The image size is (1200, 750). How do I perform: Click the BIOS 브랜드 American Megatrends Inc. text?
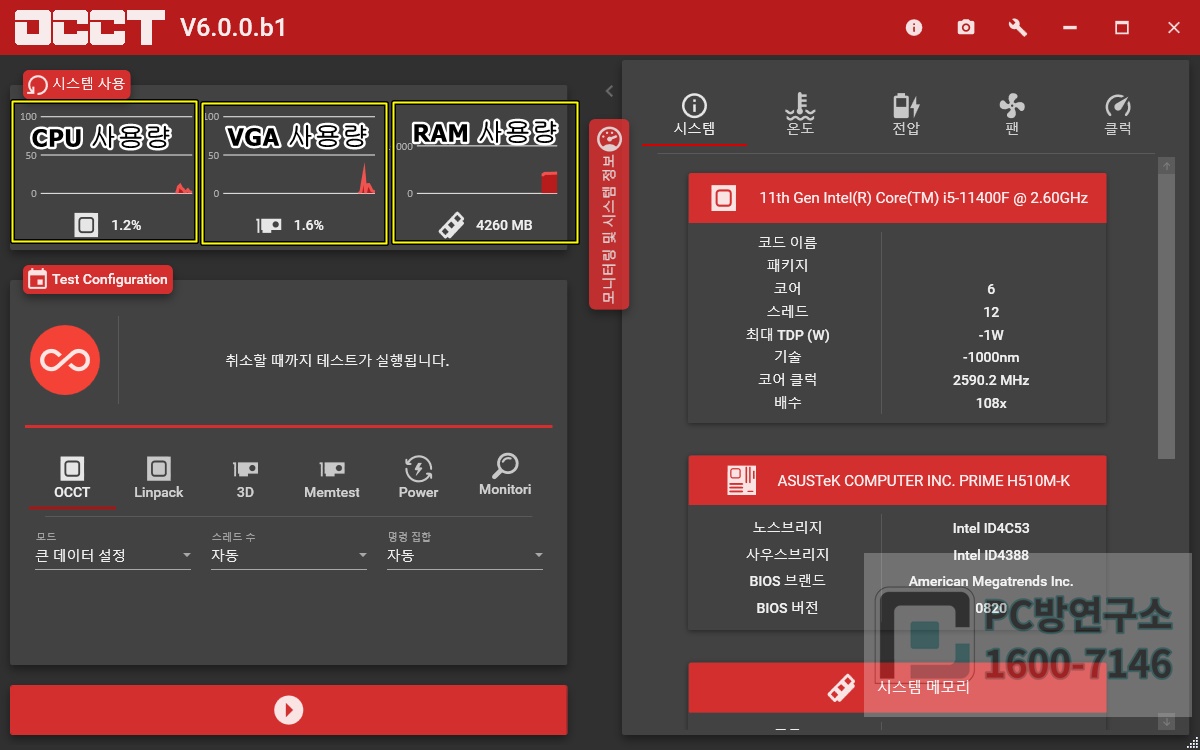click(991, 581)
